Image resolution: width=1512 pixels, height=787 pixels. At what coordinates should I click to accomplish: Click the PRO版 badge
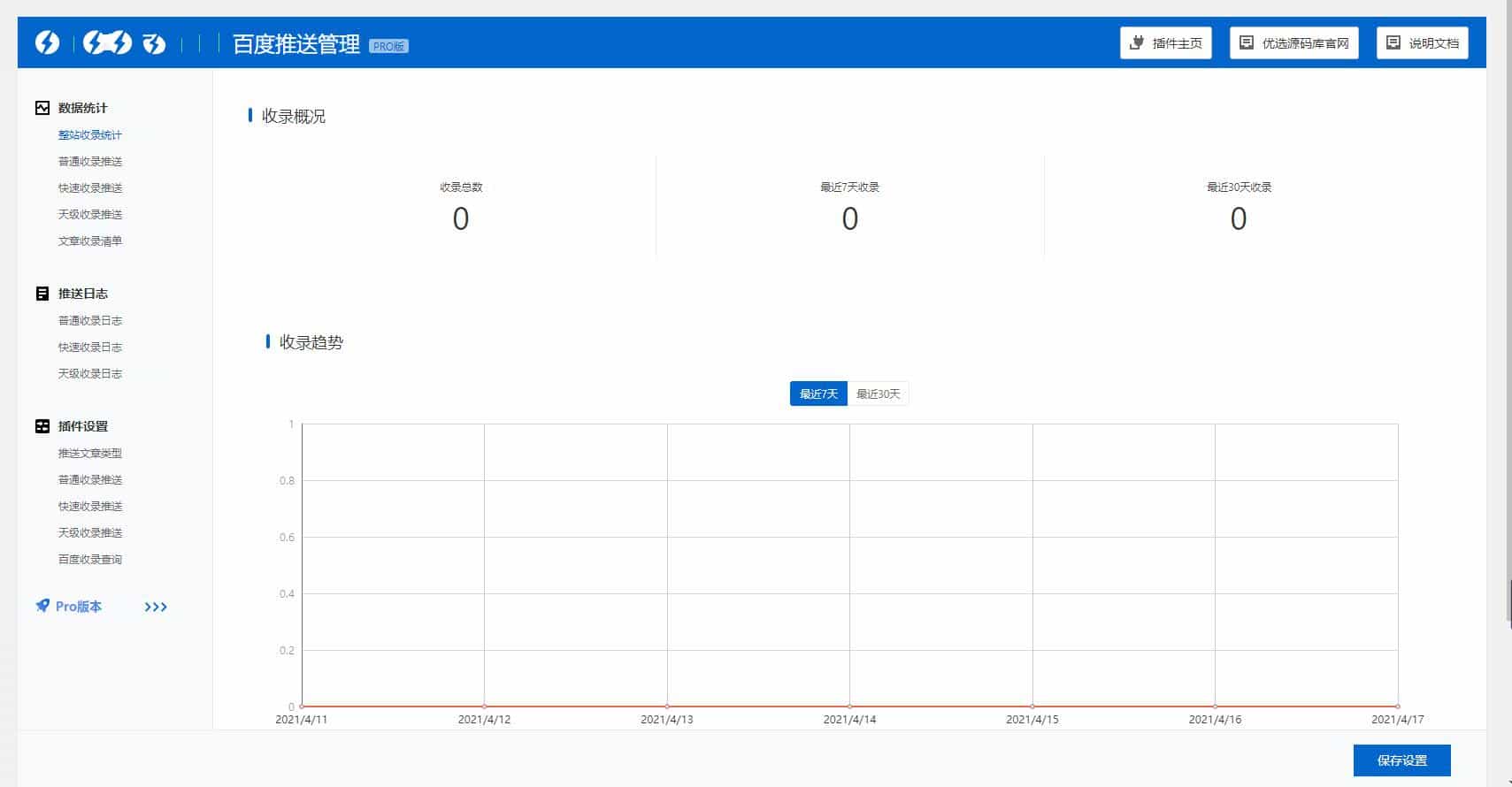pos(388,46)
